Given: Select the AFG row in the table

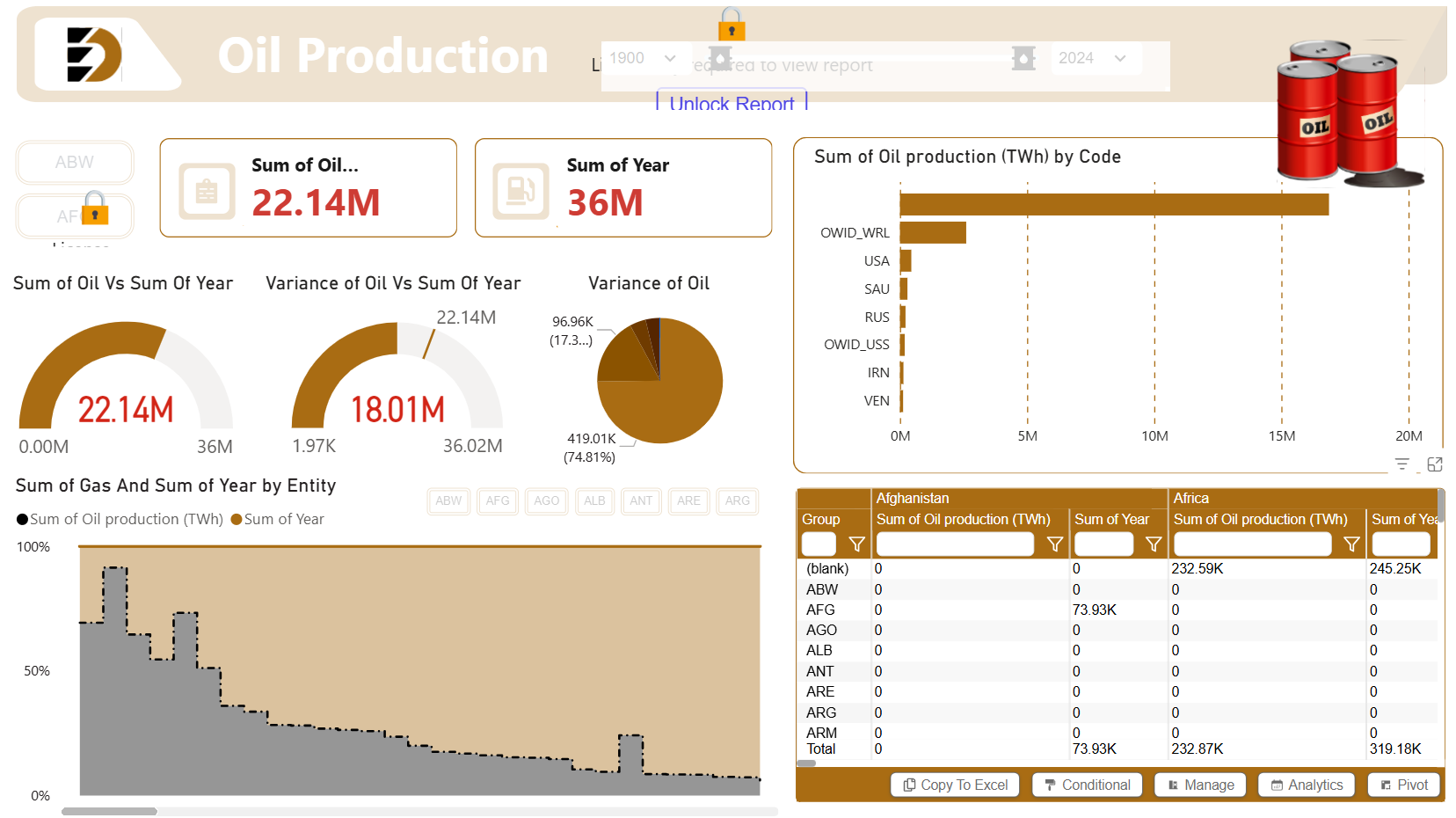Looking at the screenshot, I should click(x=1117, y=610).
